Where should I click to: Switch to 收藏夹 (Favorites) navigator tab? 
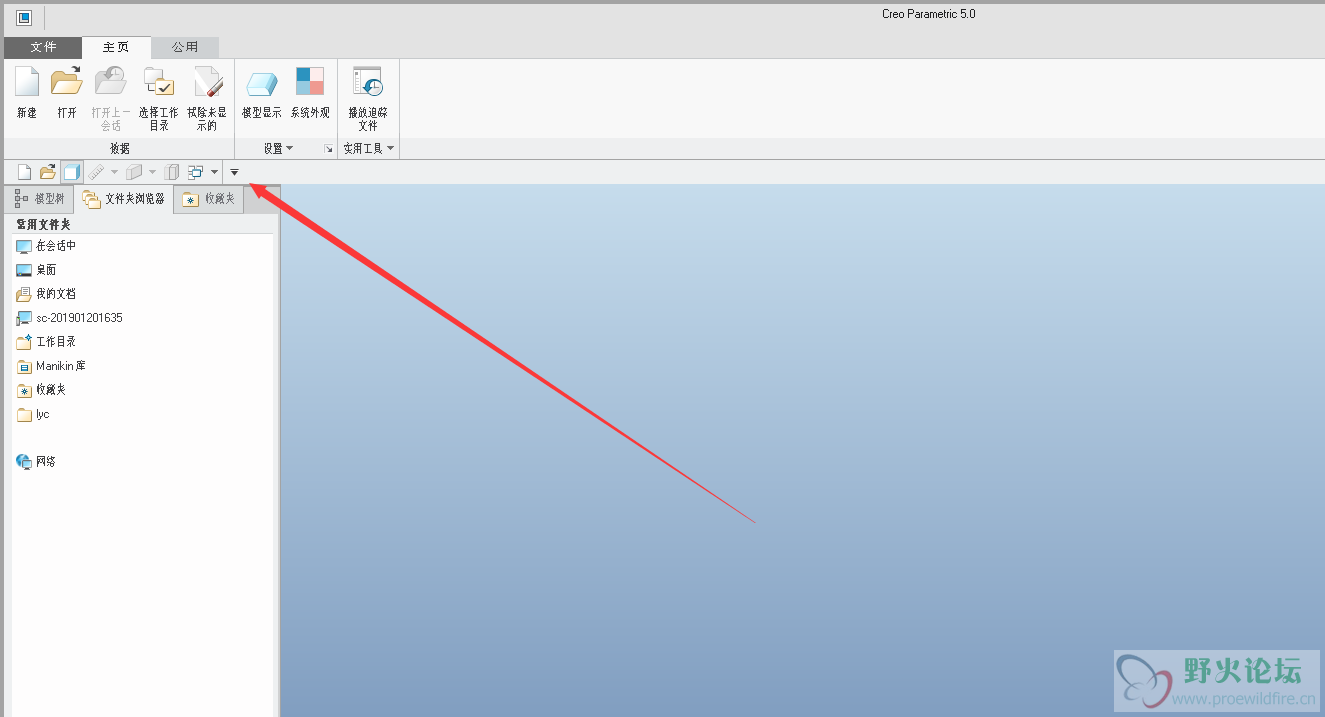(x=209, y=199)
